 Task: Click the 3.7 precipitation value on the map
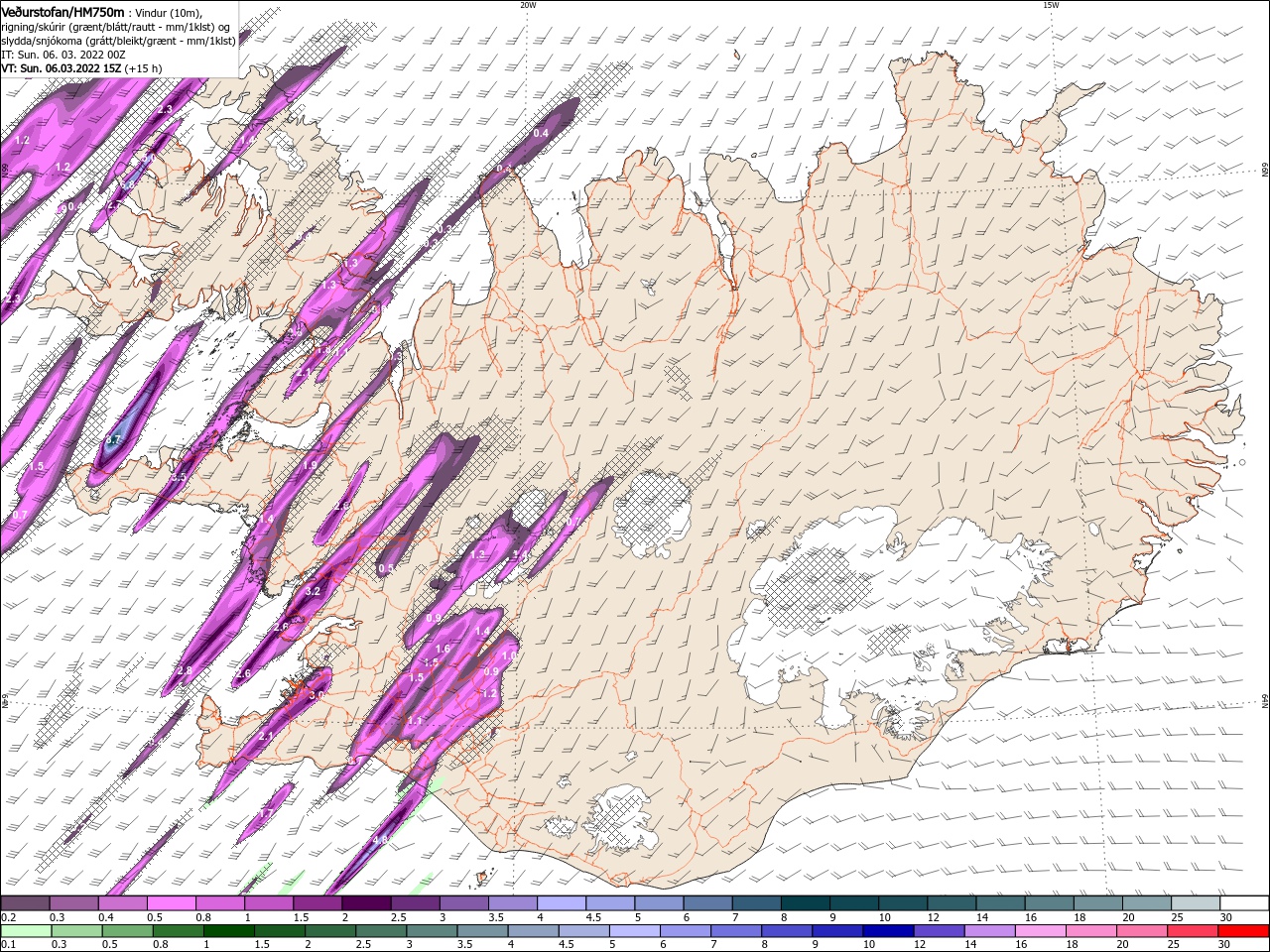coord(113,439)
